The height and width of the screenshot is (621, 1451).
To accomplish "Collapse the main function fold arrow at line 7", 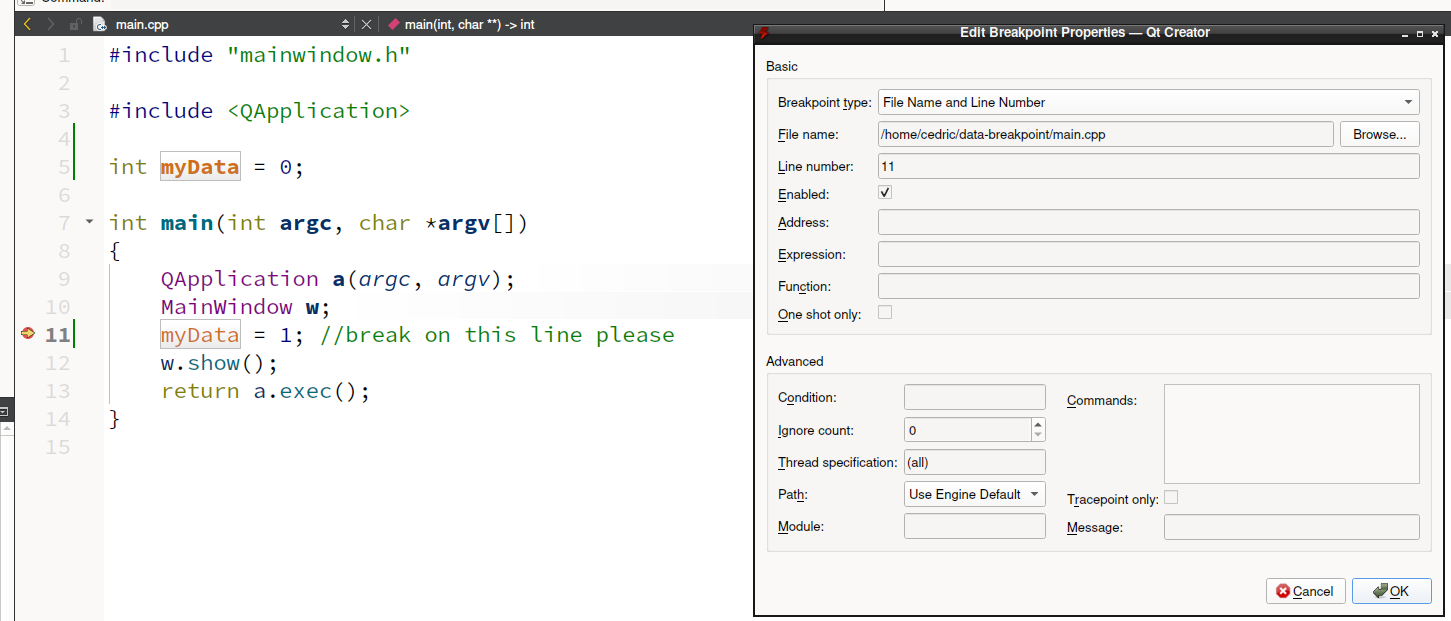I will (89, 221).
